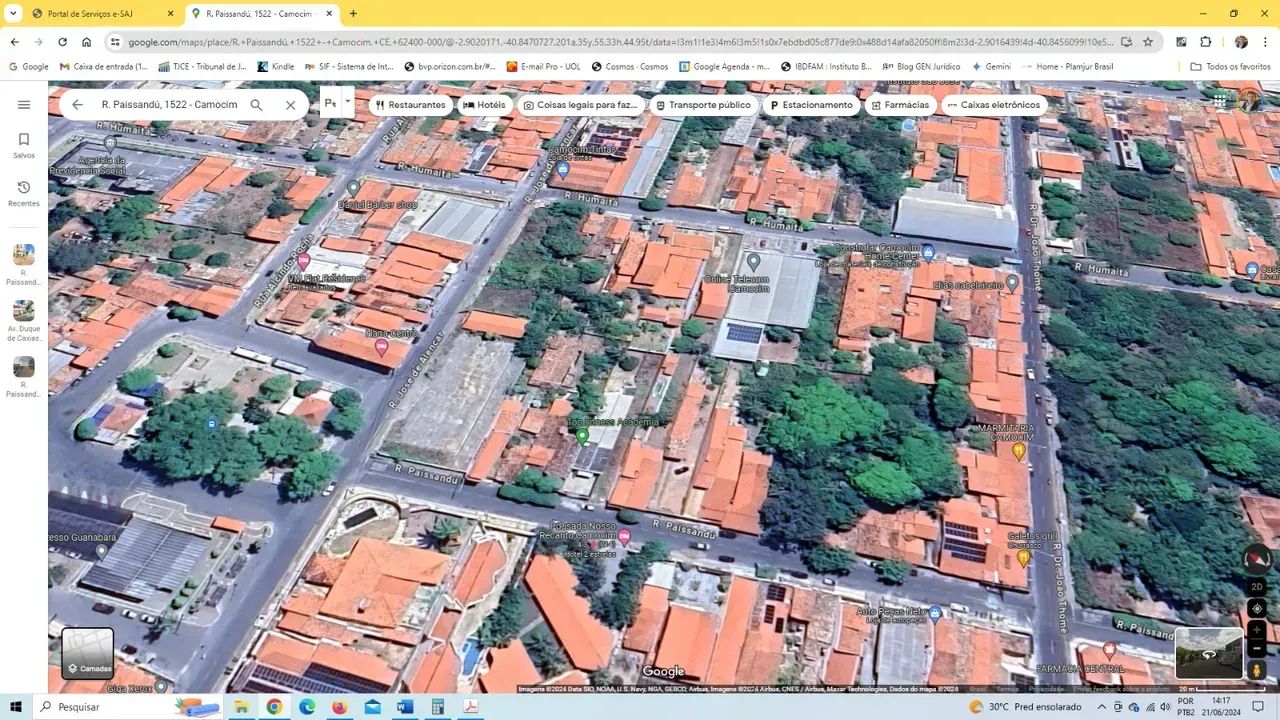Bookmark this page with the star icon
Viewport: 1280px width, 720px height.
click(x=1148, y=42)
